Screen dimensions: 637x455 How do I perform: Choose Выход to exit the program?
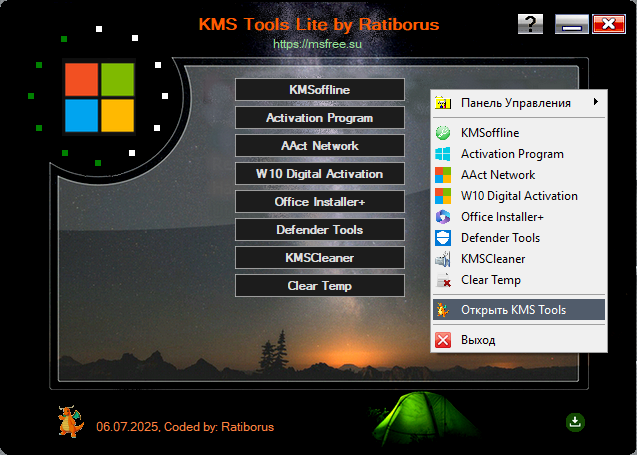coord(519,340)
